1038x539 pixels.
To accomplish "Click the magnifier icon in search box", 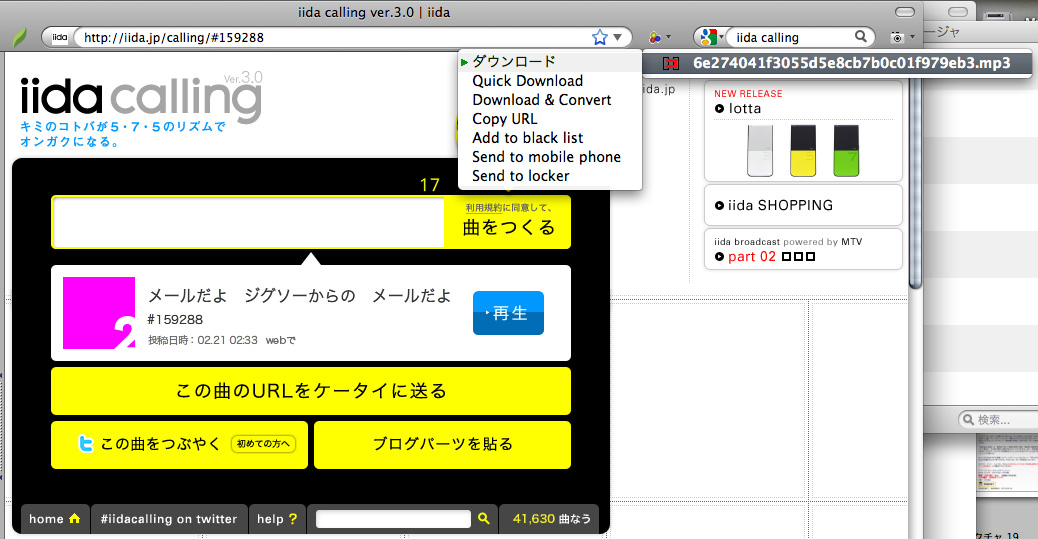I will (861, 36).
